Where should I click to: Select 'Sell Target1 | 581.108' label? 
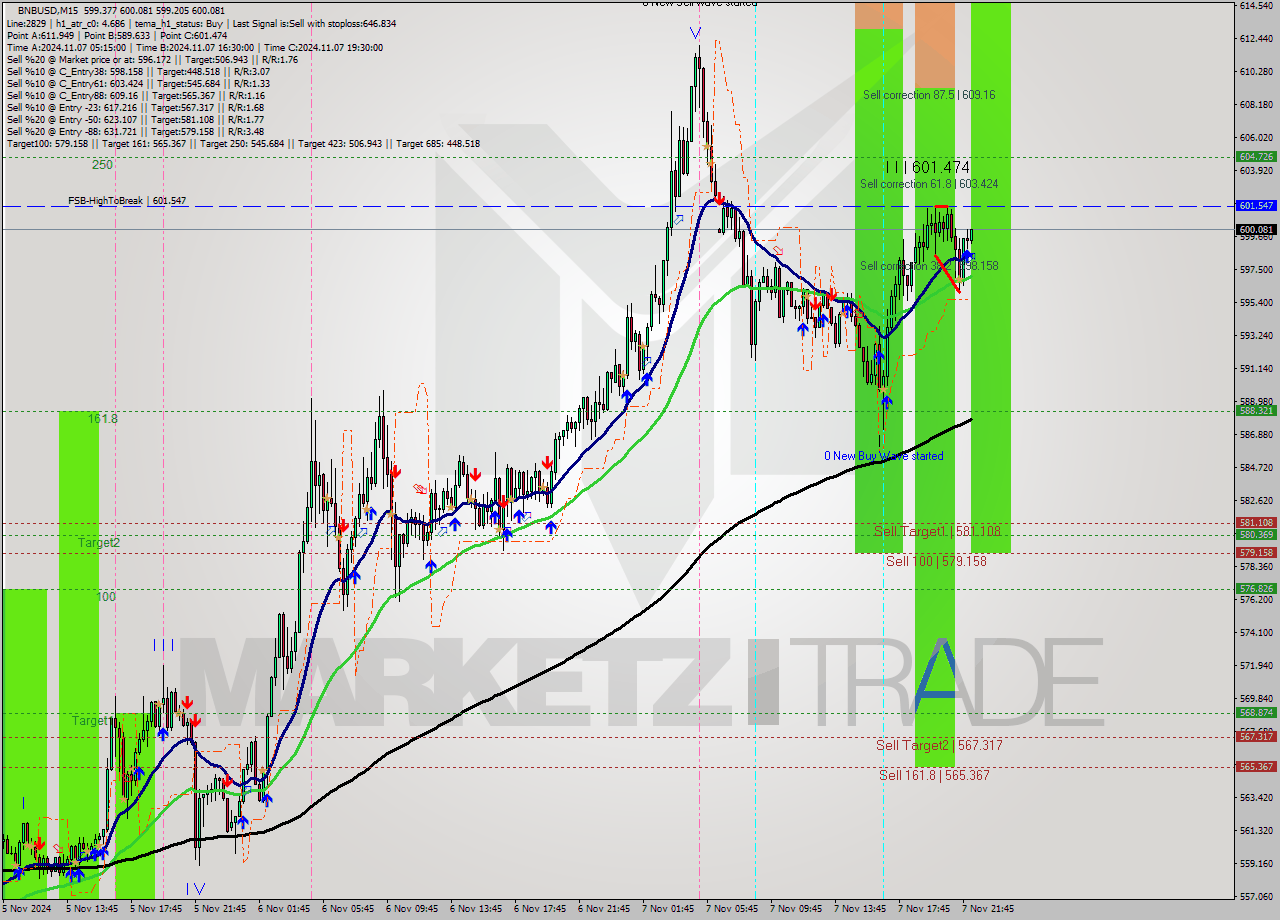[x=937, y=531]
